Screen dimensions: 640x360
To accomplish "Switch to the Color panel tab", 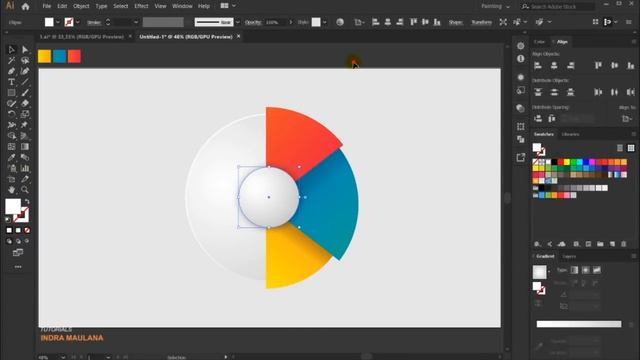I will point(539,42).
